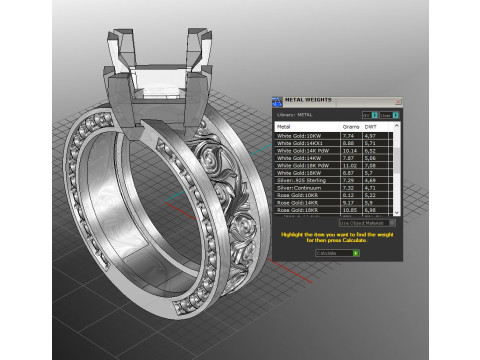Click the Calculate button
480x360 pixels.
tap(337, 253)
